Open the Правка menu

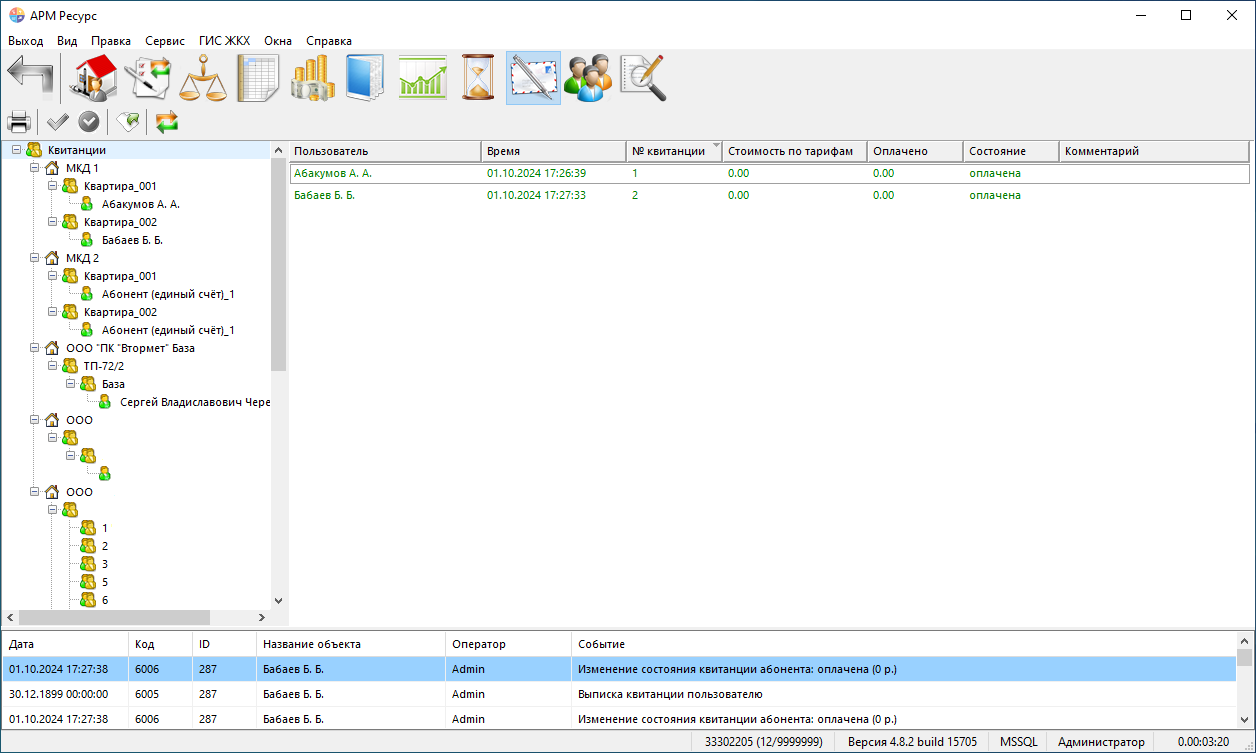point(111,41)
